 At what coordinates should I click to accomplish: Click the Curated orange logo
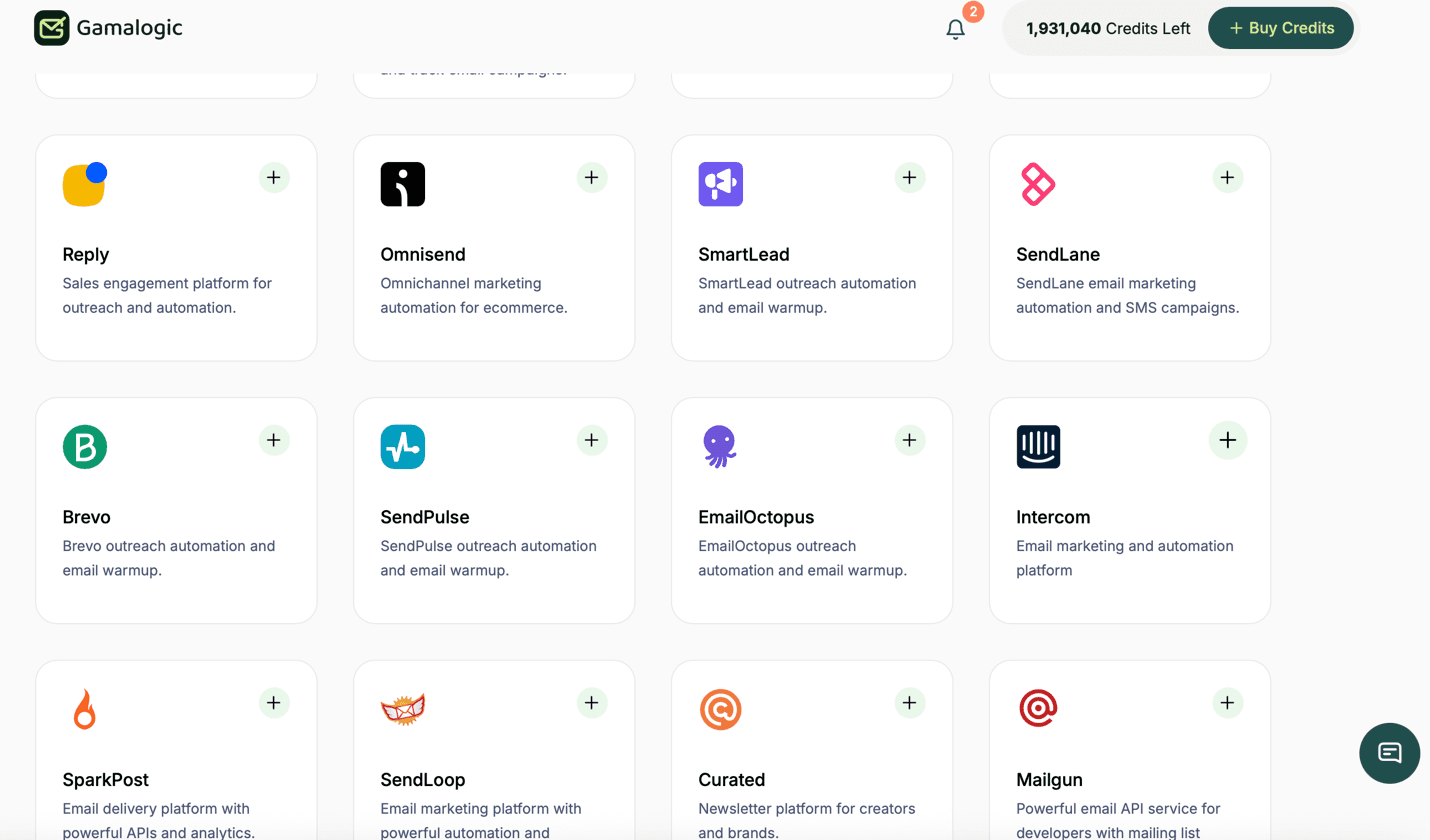tap(720, 709)
